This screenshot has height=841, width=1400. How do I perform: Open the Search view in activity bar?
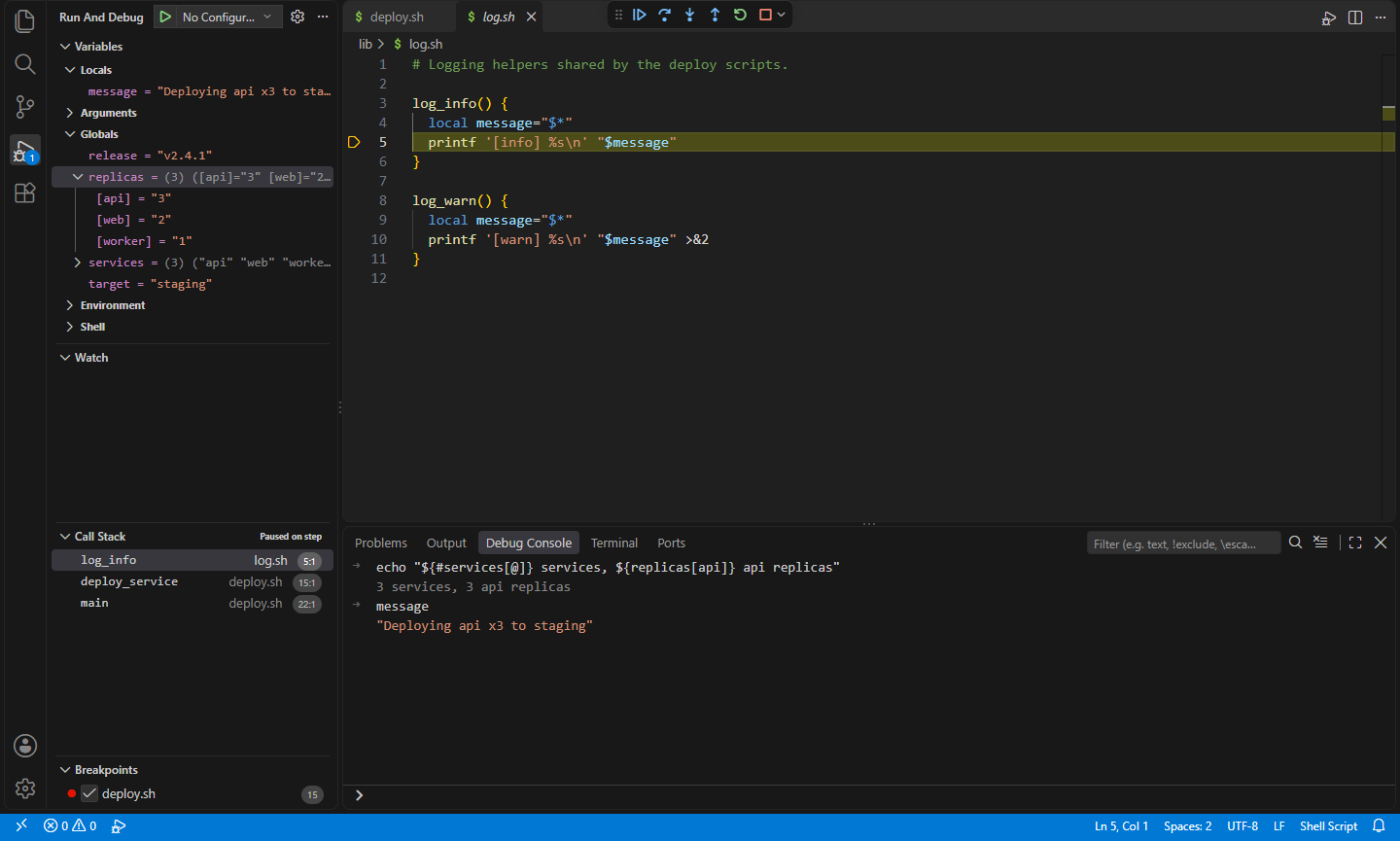(25, 64)
